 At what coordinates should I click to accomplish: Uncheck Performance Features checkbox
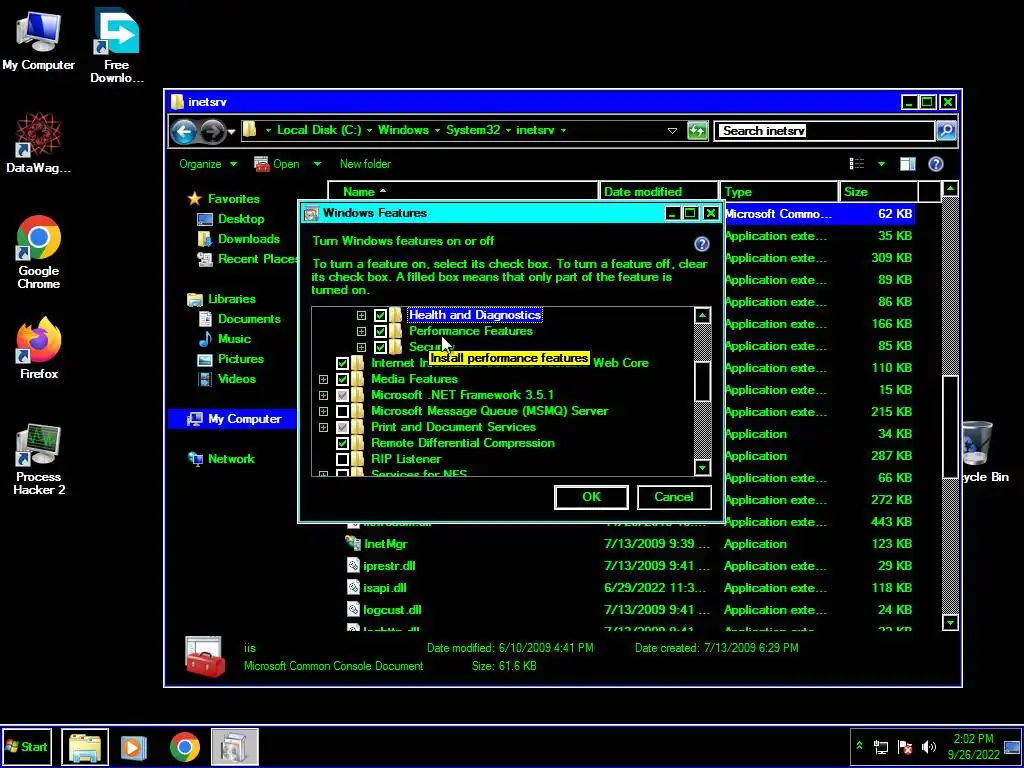point(380,331)
